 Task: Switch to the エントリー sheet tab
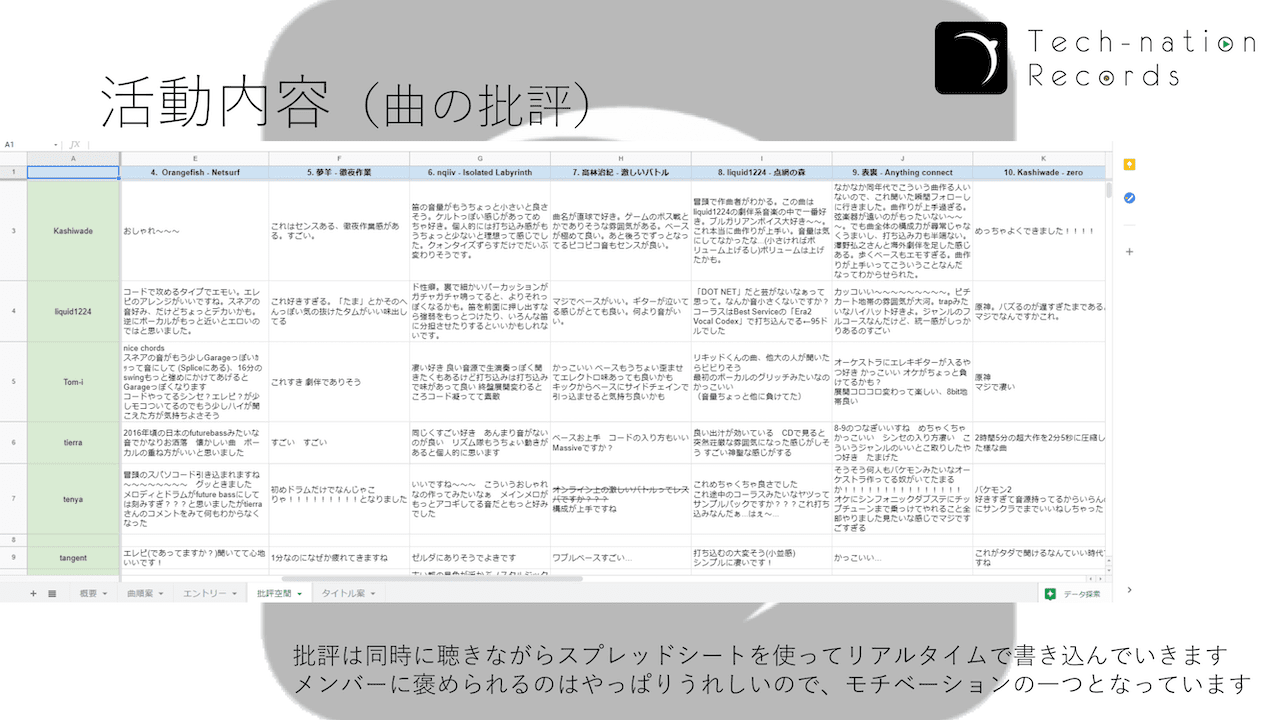(x=205, y=593)
